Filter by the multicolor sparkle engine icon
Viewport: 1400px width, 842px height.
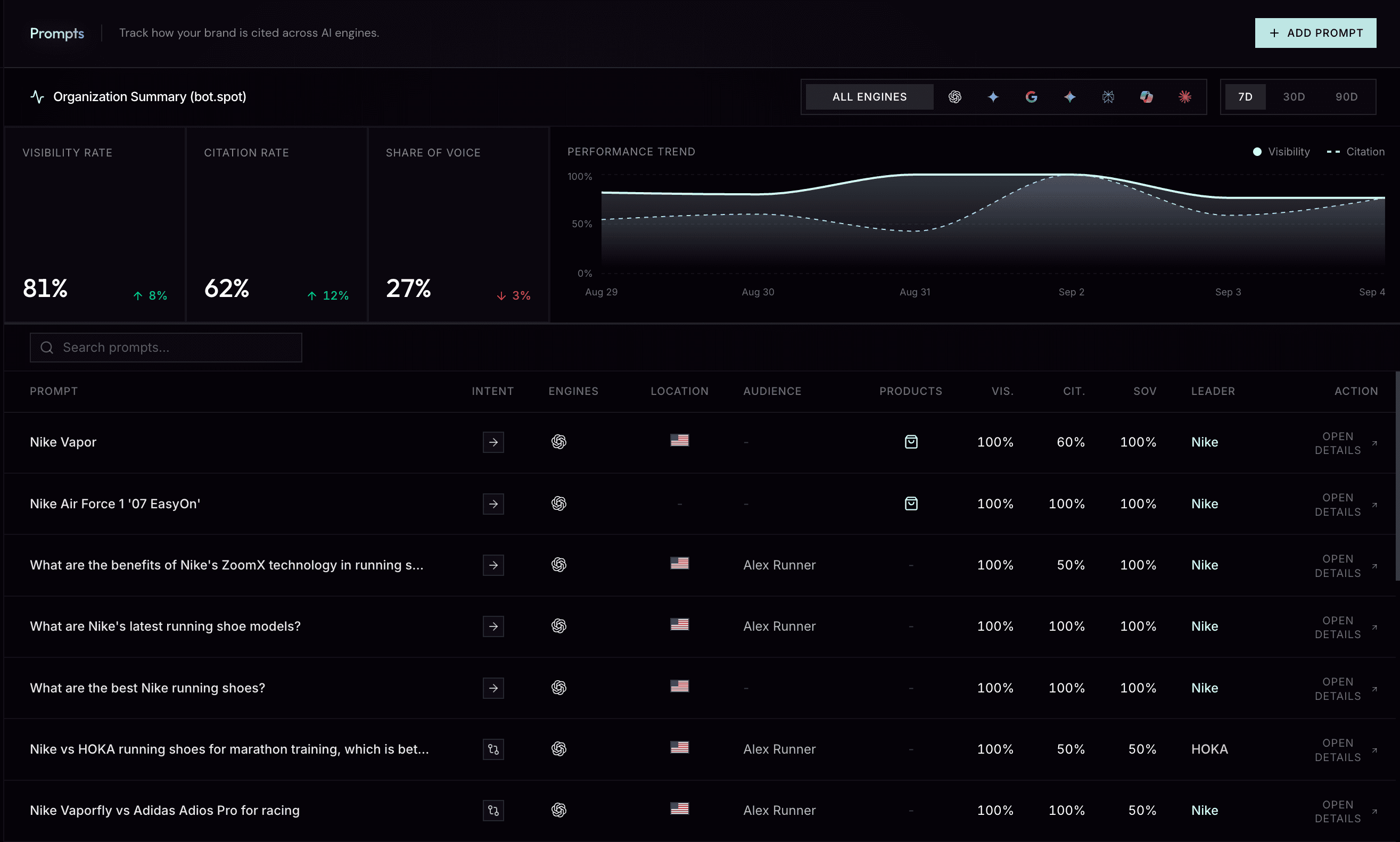[x=1070, y=97]
